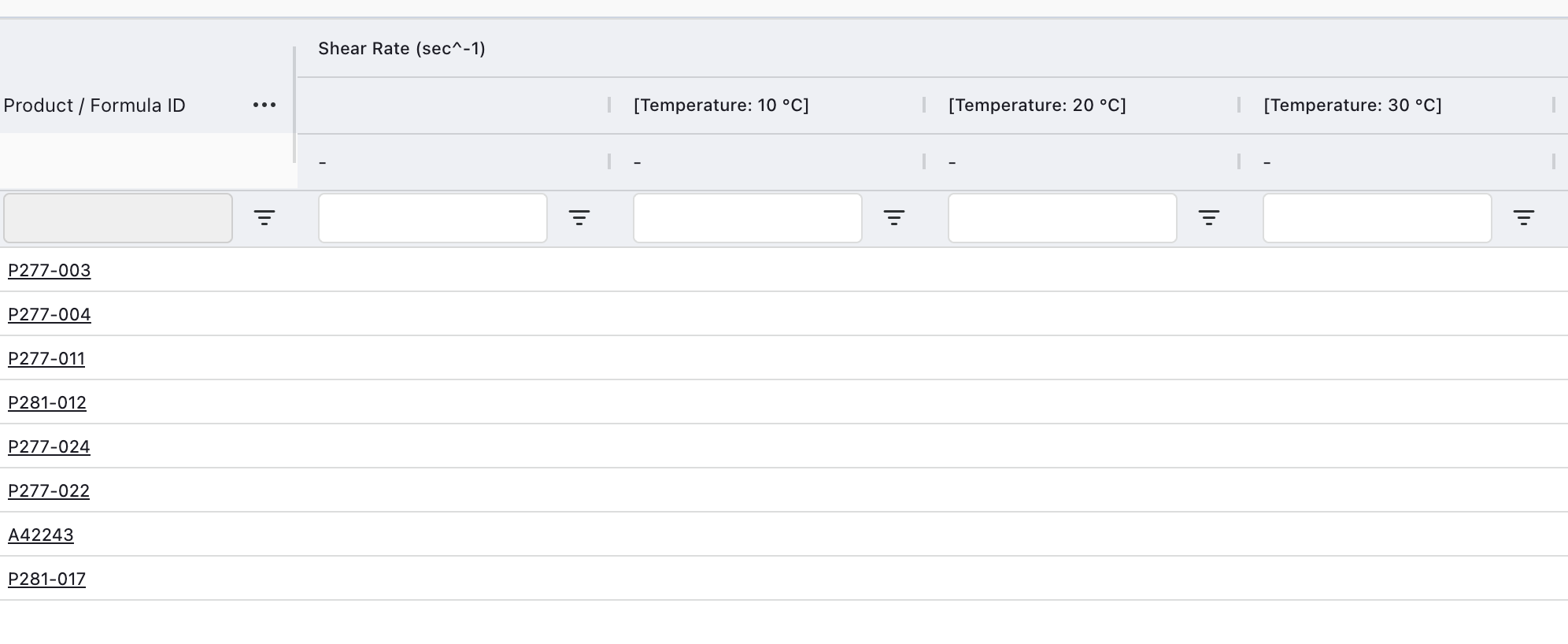Open filter menu for Temperature 10 °C column
This screenshot has width=1568, height=644.
(894, 218)
